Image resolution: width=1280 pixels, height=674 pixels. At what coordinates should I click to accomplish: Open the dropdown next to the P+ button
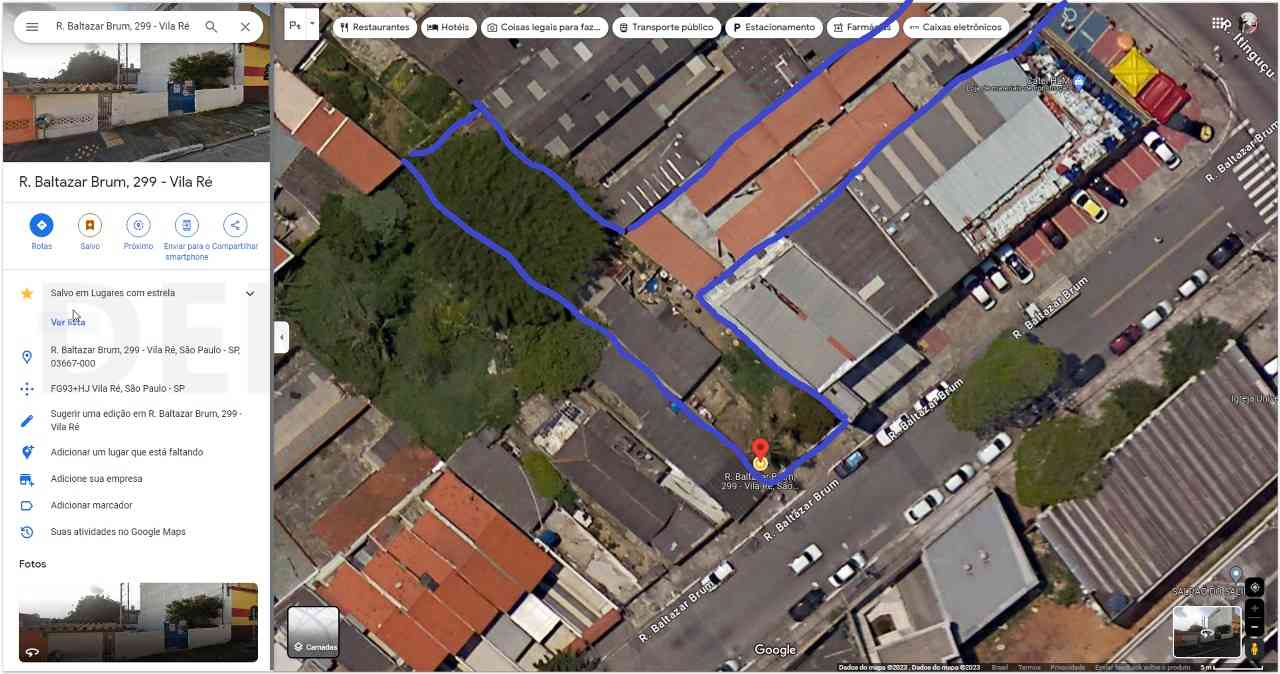click(312, 23)
